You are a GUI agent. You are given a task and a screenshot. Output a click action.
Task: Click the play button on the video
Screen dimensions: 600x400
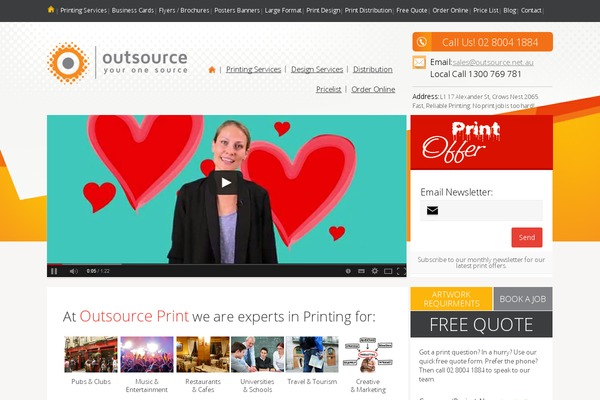click(226, 183)
